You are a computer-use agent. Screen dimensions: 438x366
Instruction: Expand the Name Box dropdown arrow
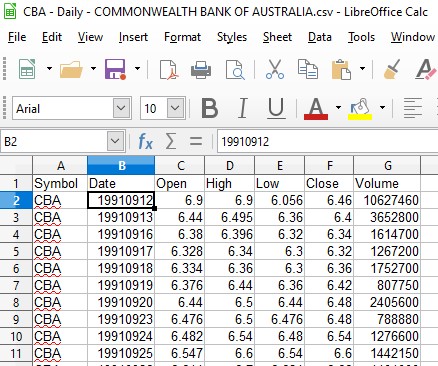click(x=115, y=141)
